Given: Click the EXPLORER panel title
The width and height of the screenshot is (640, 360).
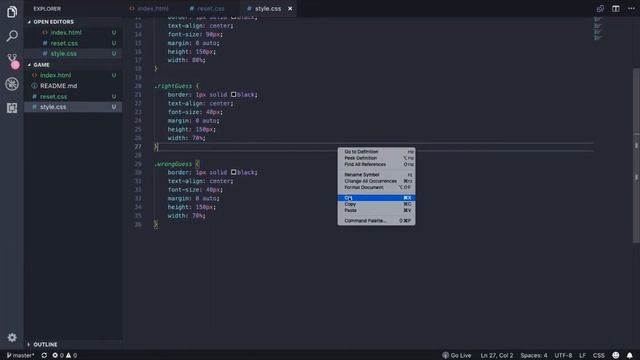Looking at the screenshot, I should (x=47, y=9).
